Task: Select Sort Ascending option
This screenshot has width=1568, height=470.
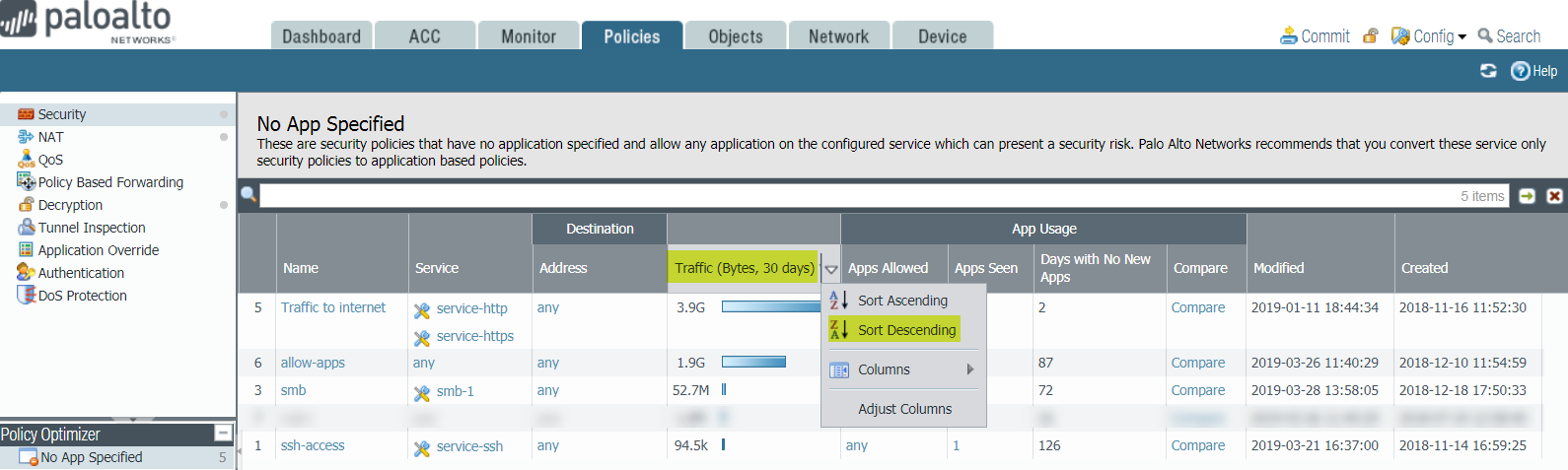Action: click(901, 301)
